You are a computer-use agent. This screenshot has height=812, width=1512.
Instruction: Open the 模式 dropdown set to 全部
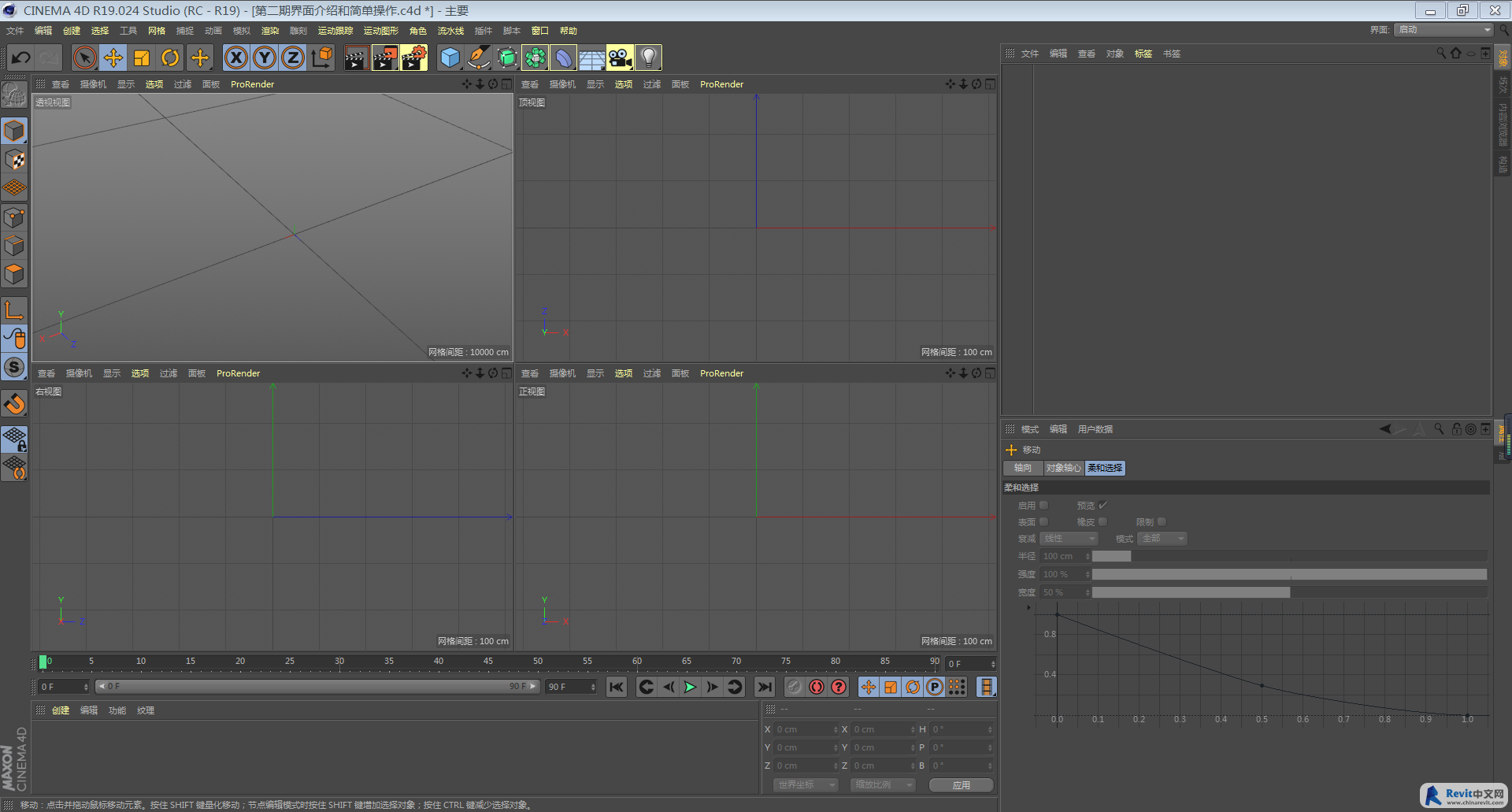1162,539
